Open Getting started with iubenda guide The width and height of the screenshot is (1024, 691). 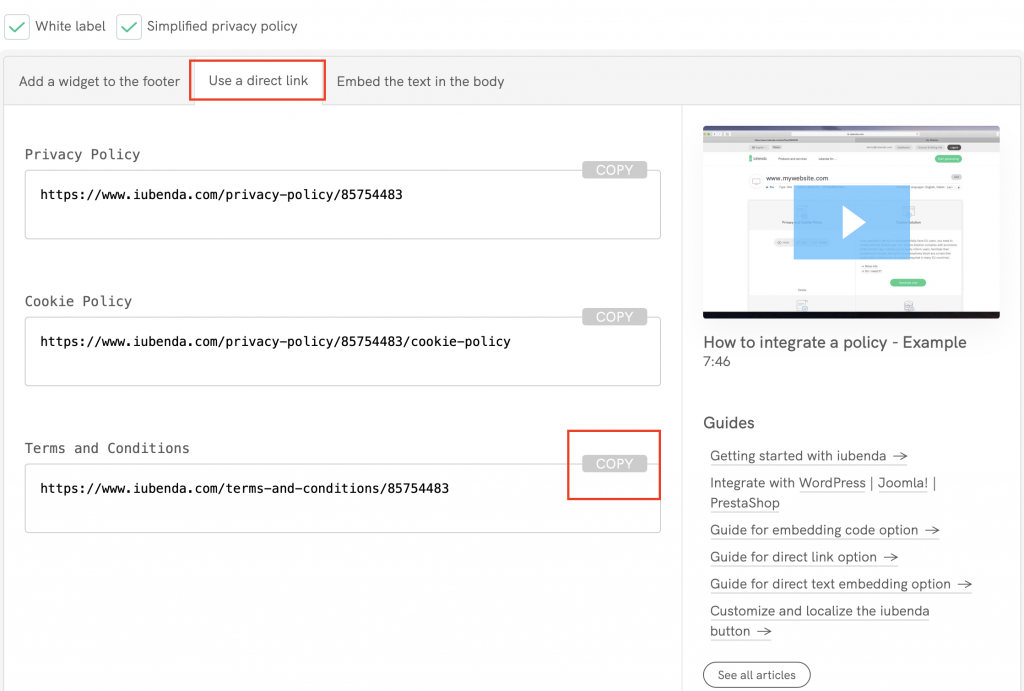click(798, 456)
